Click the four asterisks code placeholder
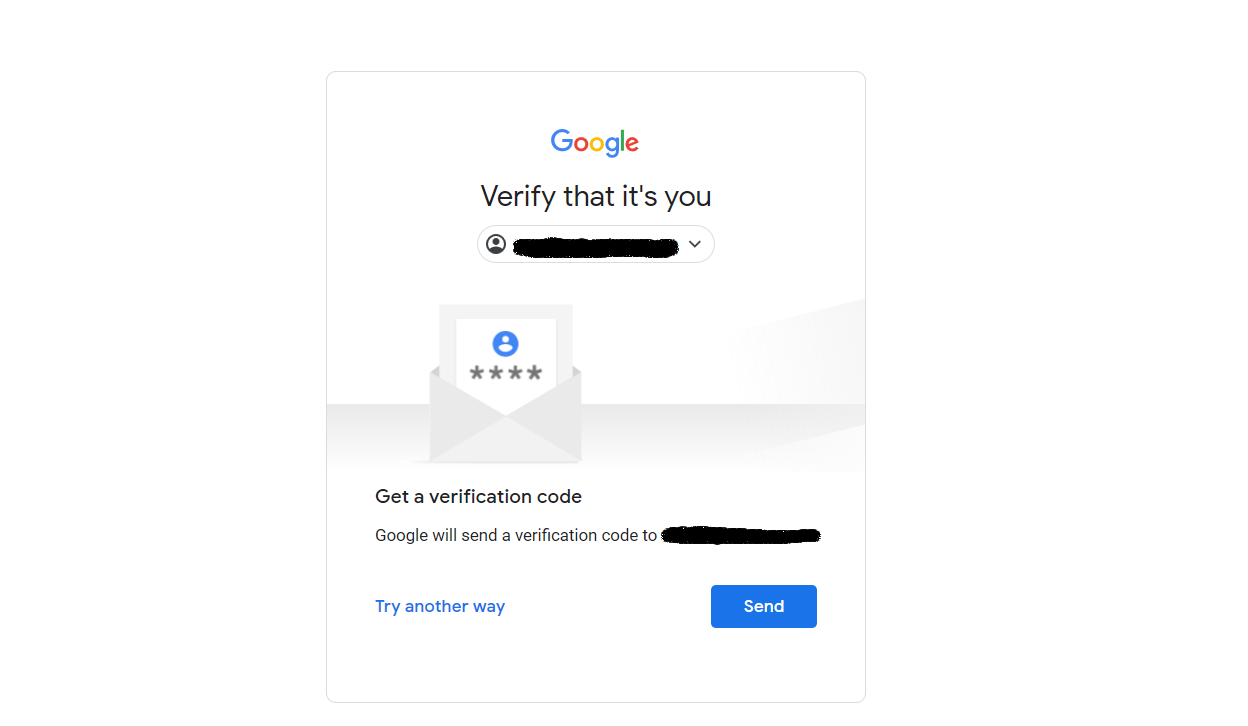Viewport: 1248px width, 726px height. (506, 374)
